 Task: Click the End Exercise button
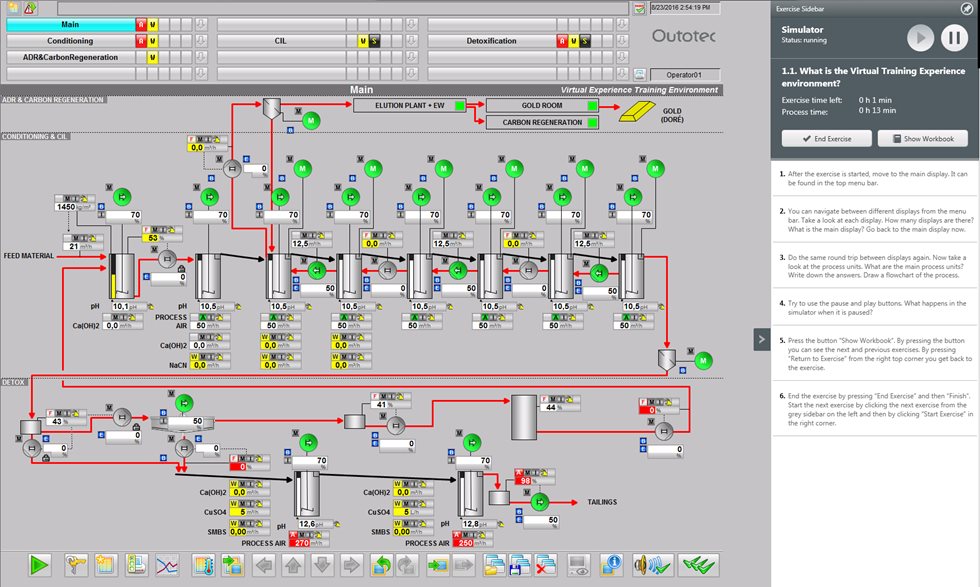825,139
